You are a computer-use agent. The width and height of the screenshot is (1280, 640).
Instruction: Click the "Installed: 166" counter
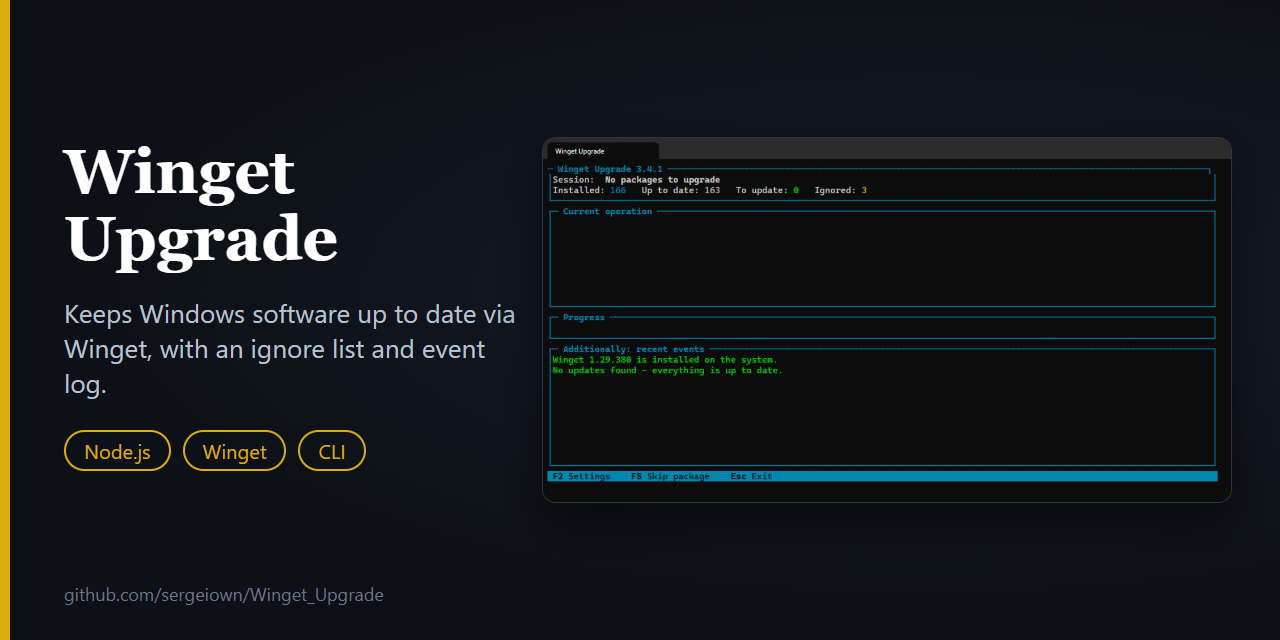(x=589, y=190)
